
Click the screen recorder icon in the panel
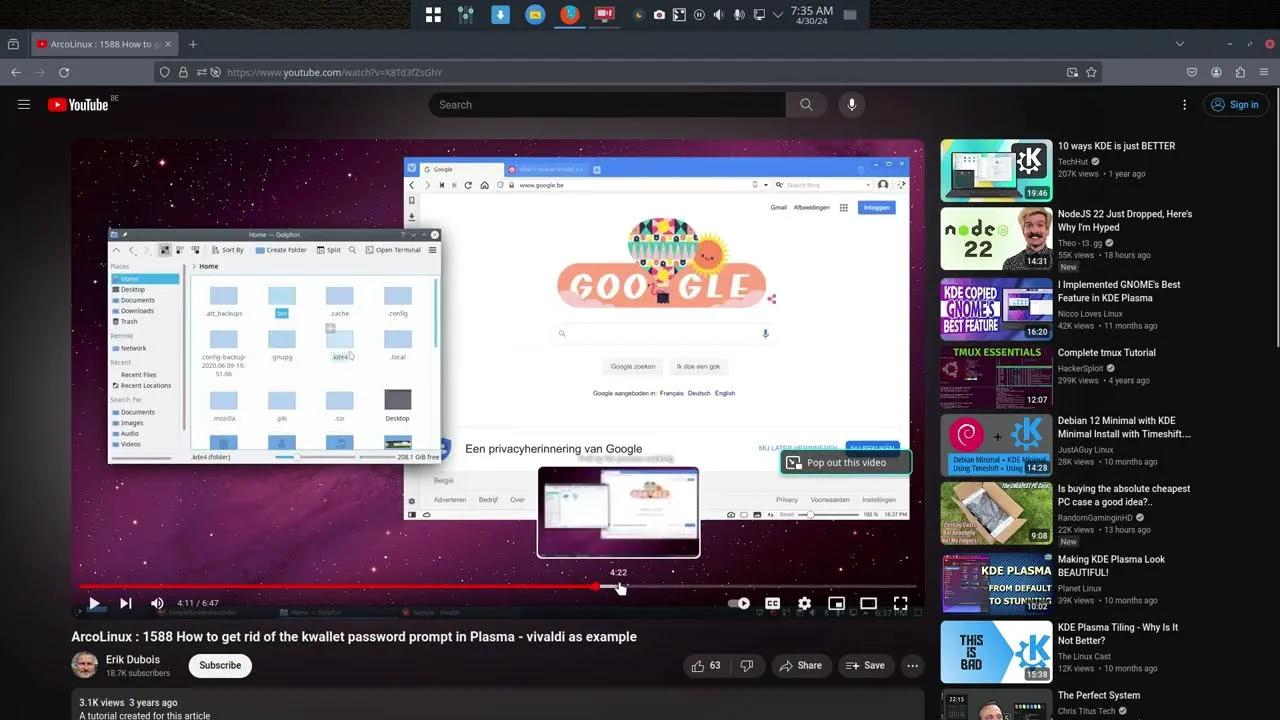coord(604,14)
